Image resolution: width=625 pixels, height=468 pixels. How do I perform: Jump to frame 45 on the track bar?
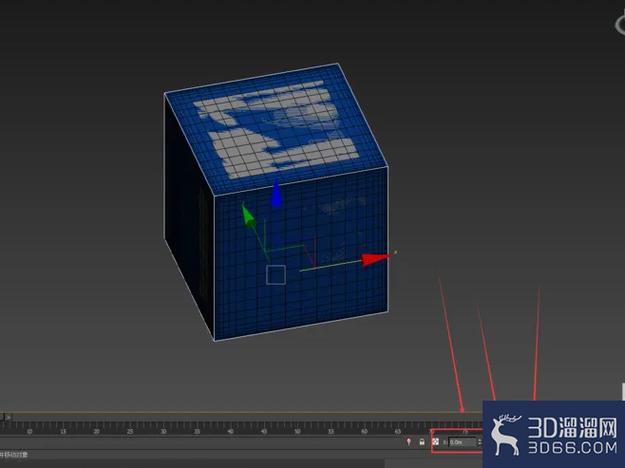(264, 431)
